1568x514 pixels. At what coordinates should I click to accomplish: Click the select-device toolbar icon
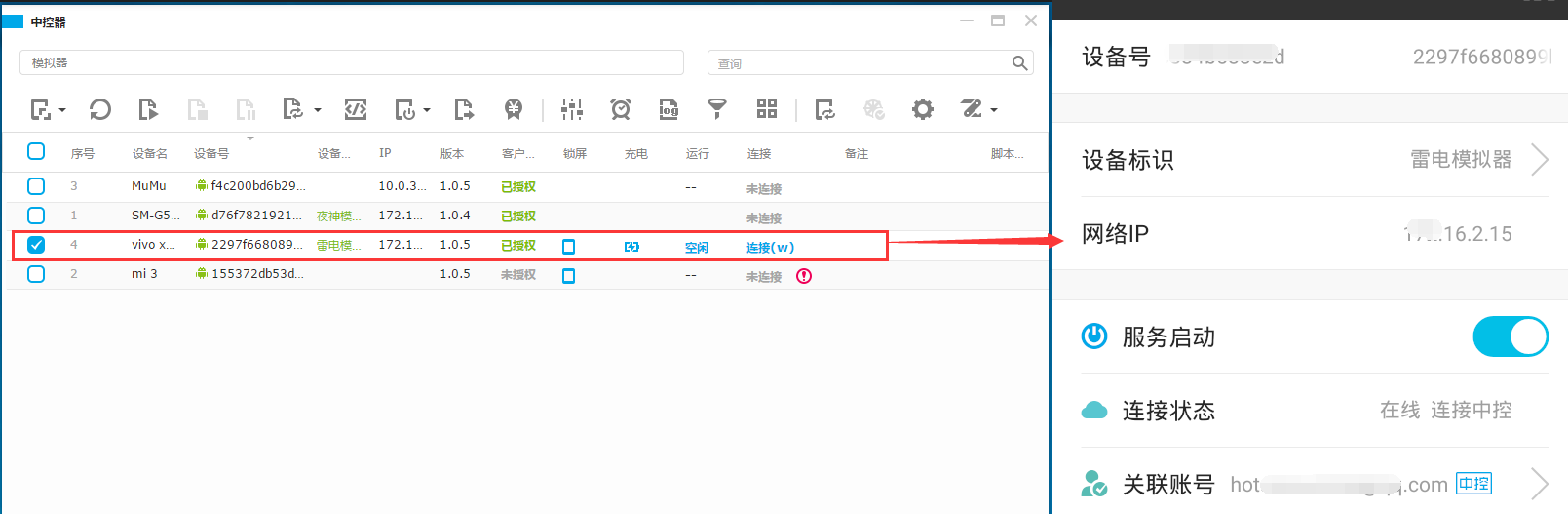[41, 109]
